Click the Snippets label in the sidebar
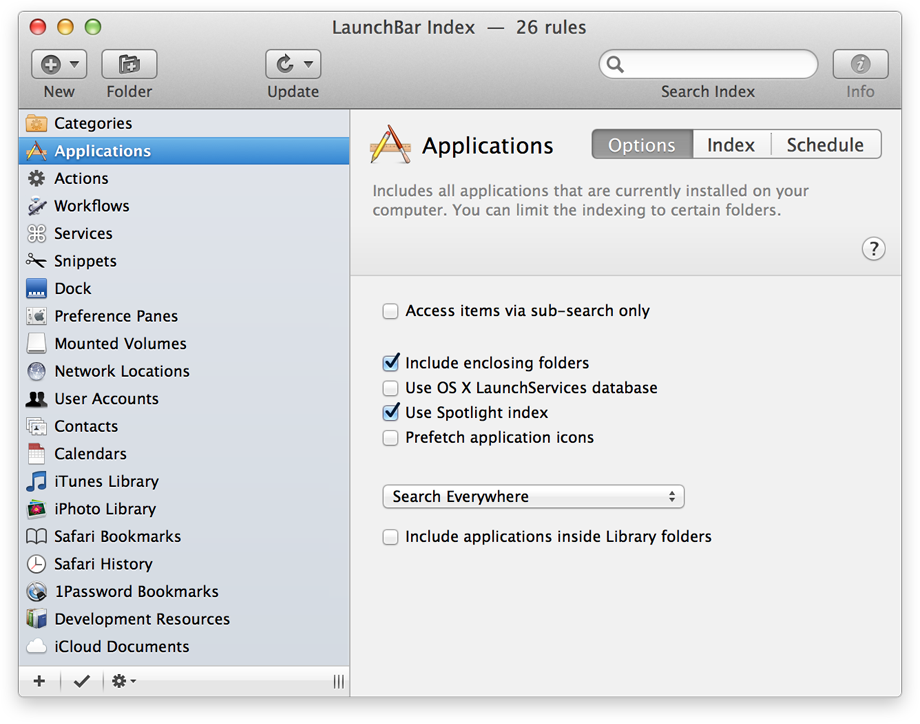Image resolution: width=920 pixels, height=724 pixels. pos(85,261)
